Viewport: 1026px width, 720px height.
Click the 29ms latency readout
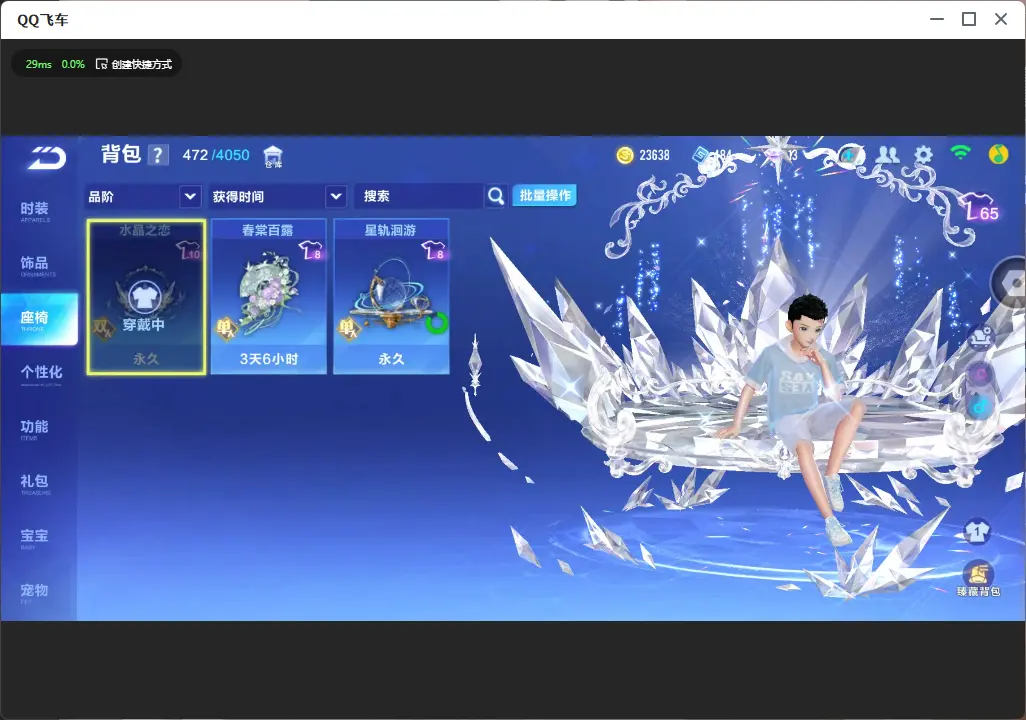(39, 64)
